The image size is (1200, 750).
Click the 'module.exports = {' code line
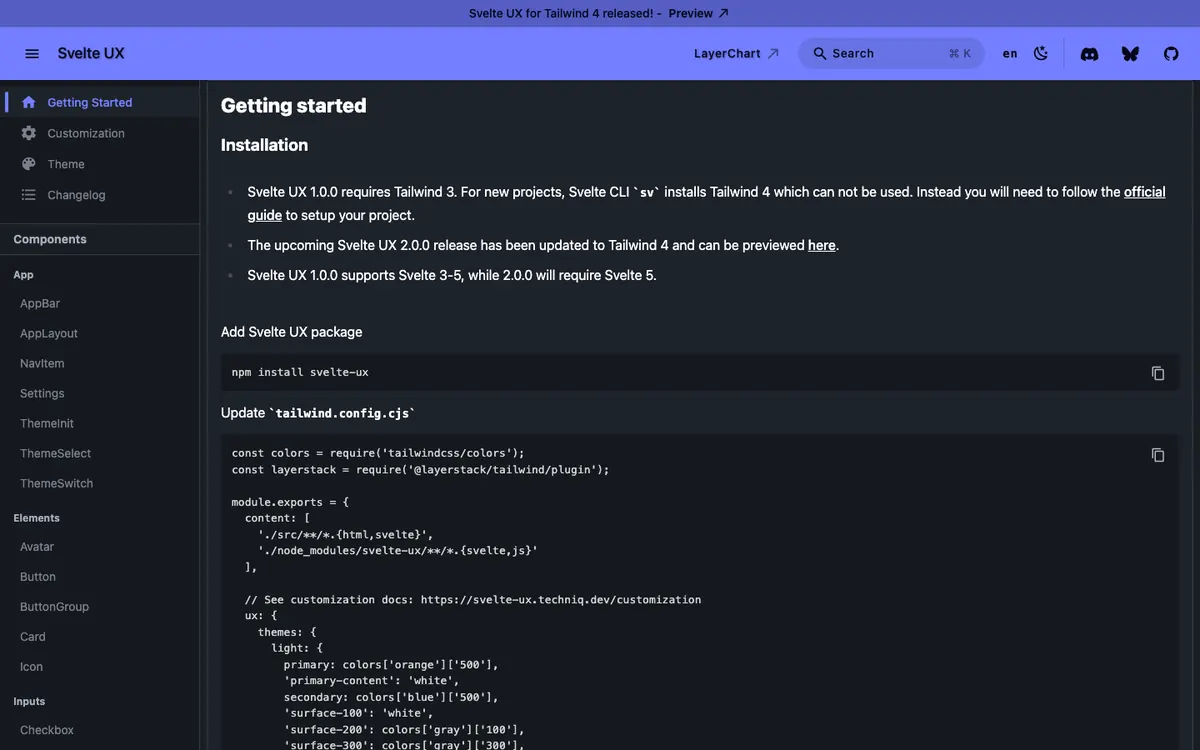tap(290, 502)
